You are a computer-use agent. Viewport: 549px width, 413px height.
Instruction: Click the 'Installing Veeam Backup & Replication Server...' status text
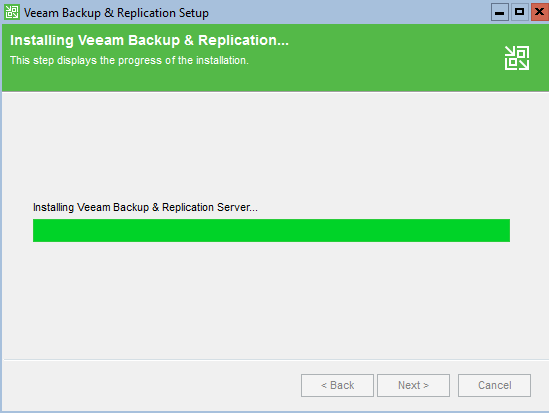[x=145, y=207]
